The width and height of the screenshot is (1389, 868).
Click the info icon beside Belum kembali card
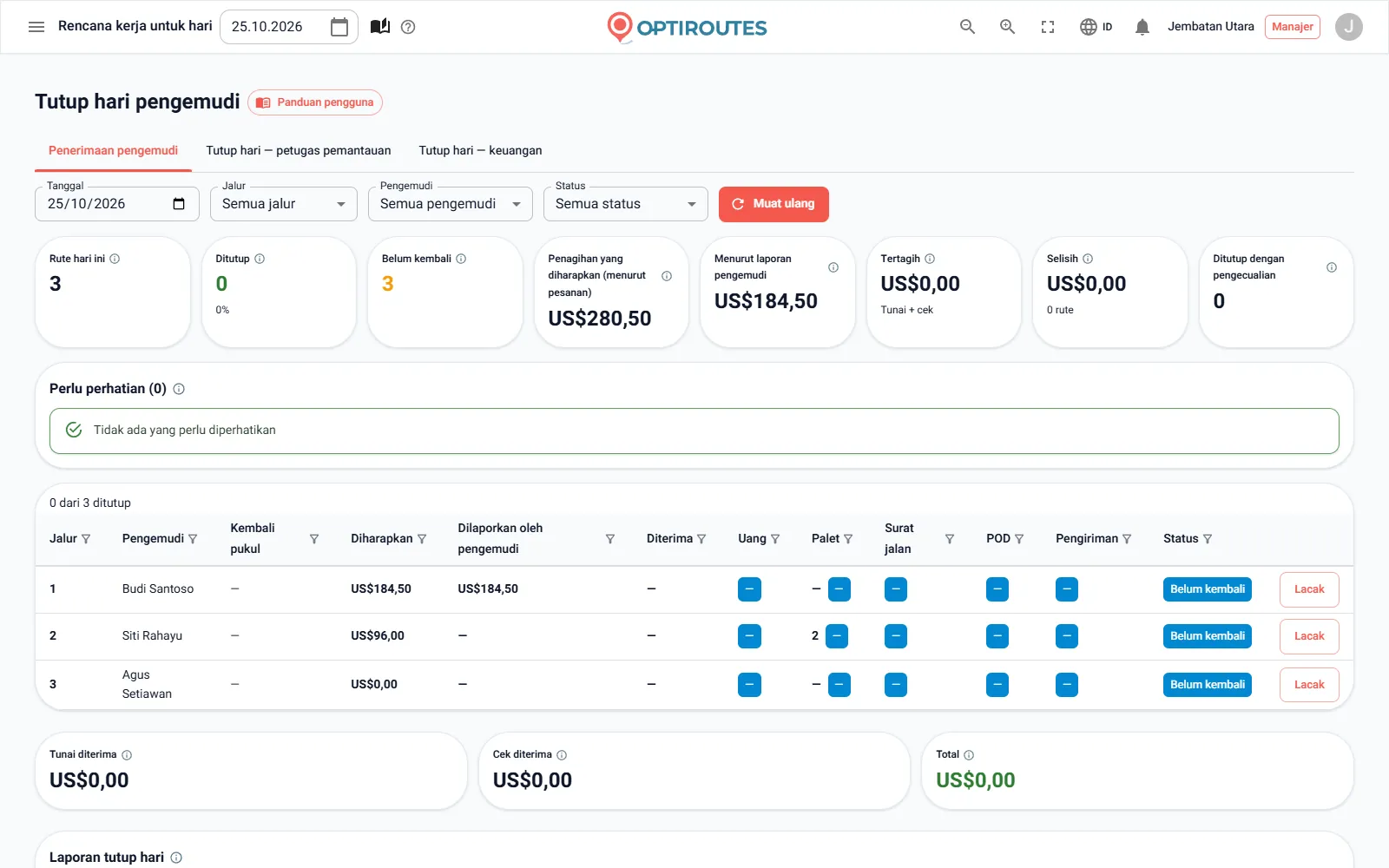coord(461,259)
